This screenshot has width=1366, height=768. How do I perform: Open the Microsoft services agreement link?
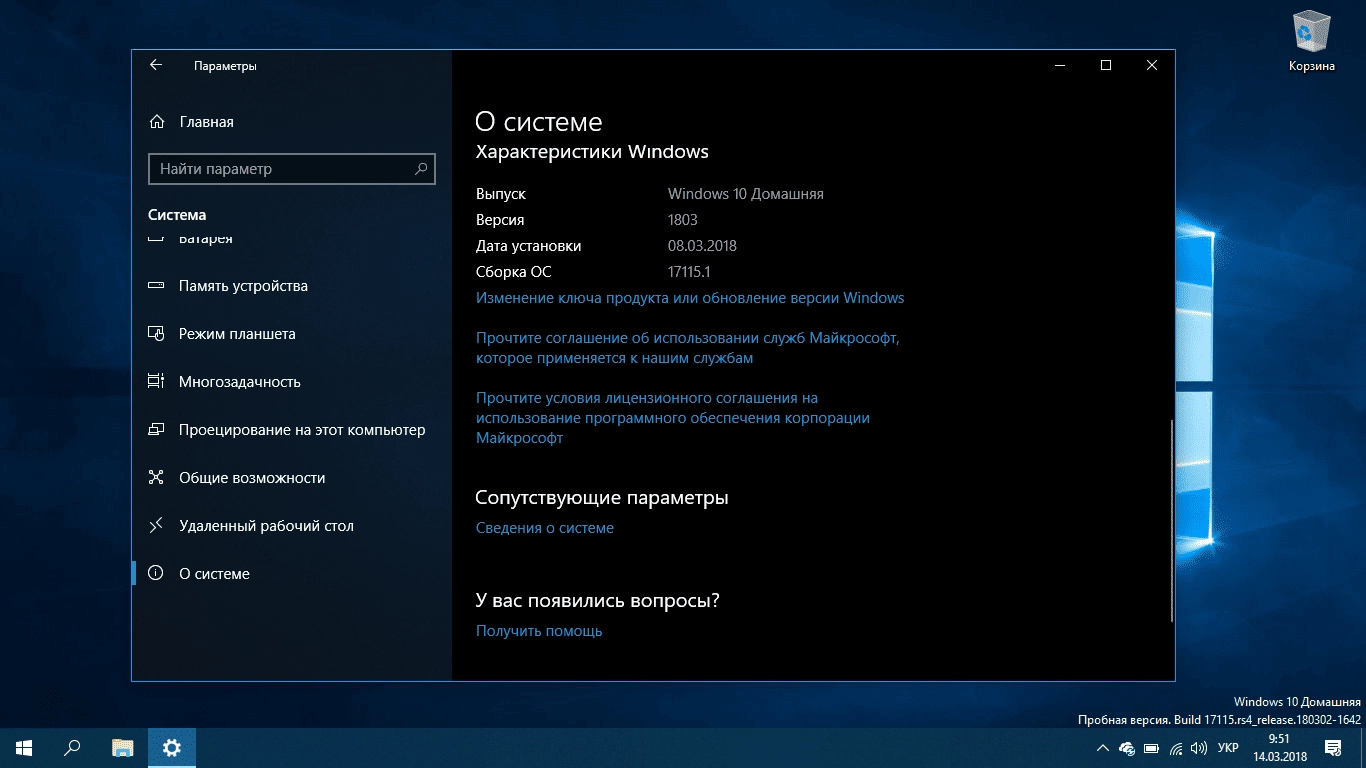click(688, 348)
